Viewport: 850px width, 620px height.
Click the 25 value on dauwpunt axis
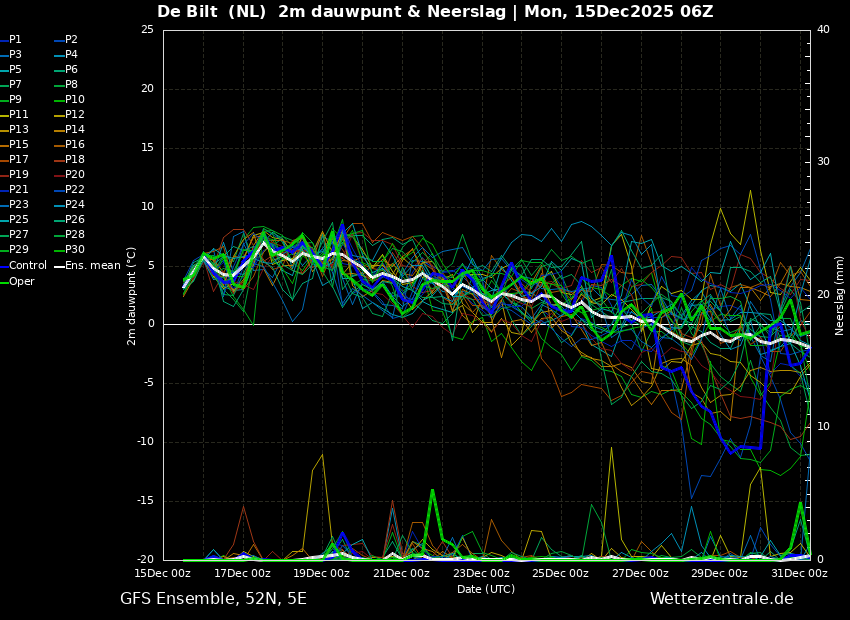(147, 30)
